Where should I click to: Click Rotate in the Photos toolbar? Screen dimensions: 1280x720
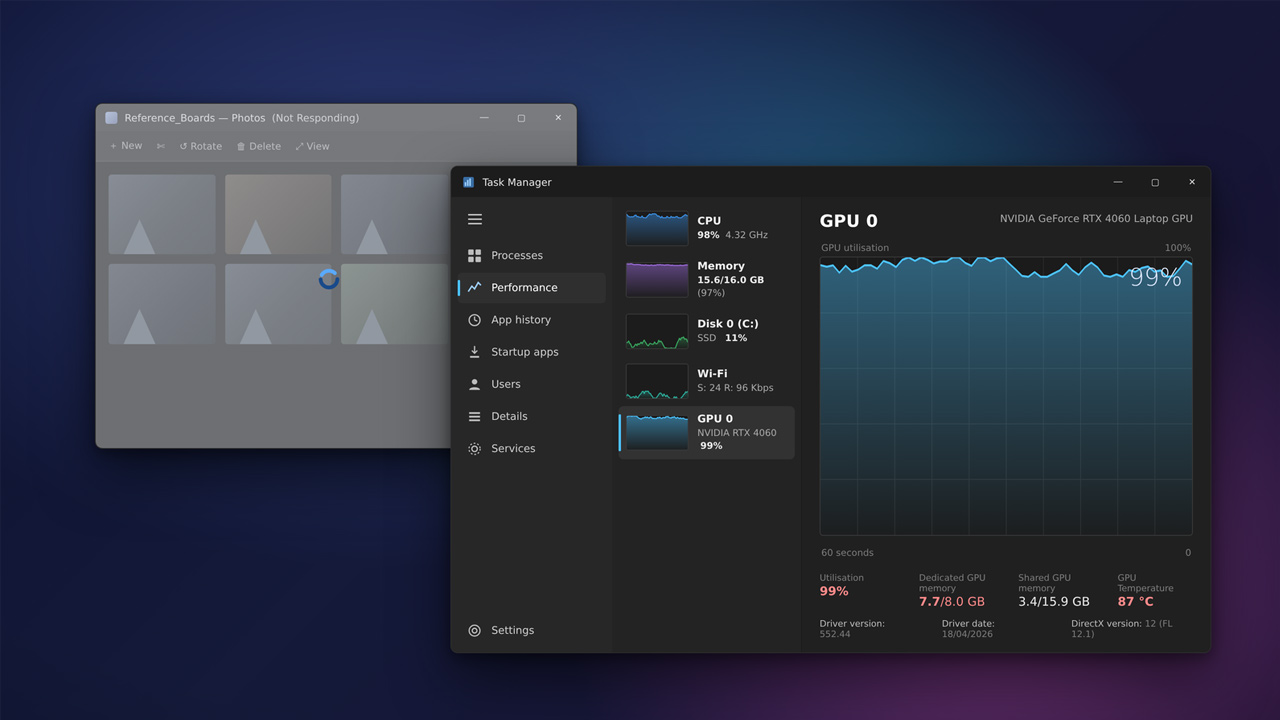click(x=201, y=146)
